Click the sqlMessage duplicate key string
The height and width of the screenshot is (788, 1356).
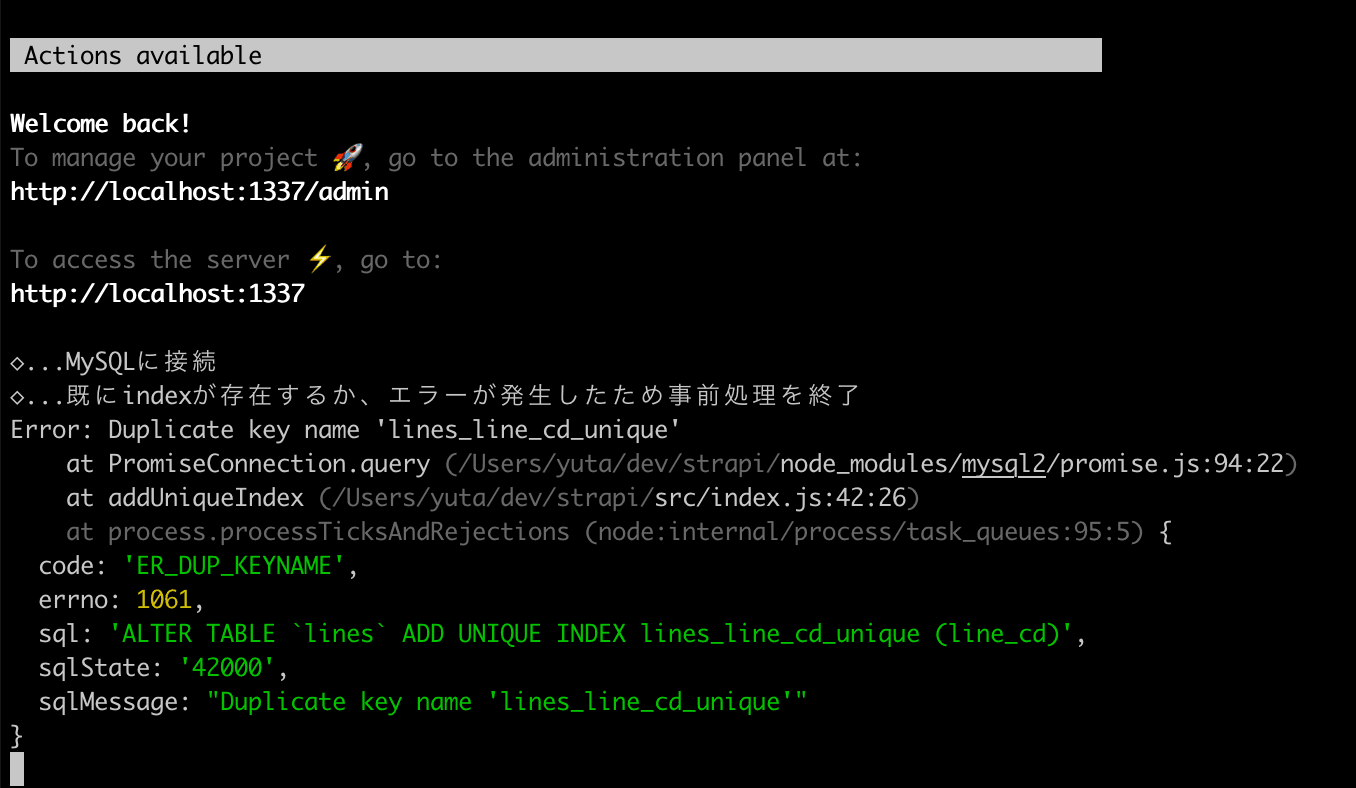pyautogui.click(x=506, y=702)
